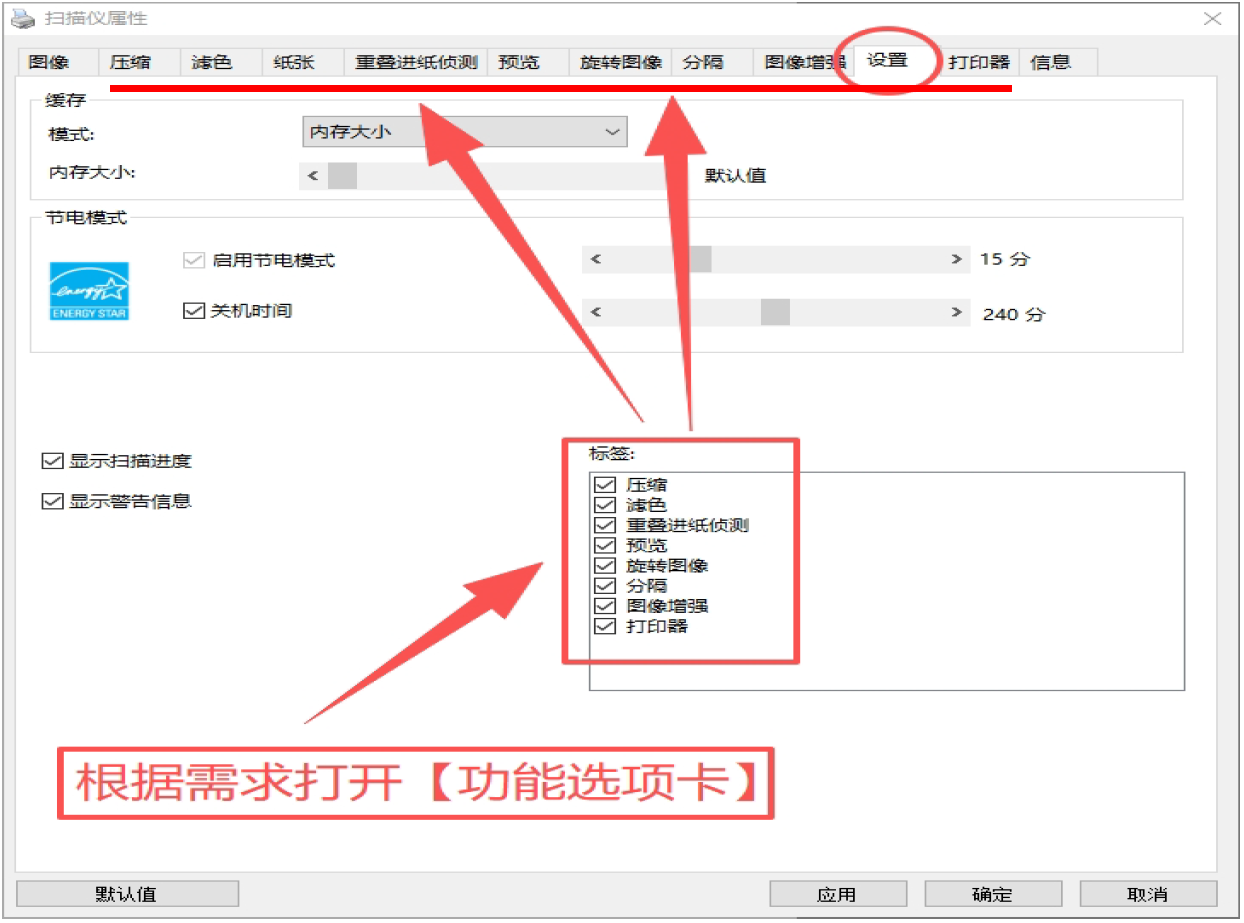Open the 重叠进纸侦测 tab
Image resolution: width=1244 pixels, height=923 pixels.
click(416, 62)
